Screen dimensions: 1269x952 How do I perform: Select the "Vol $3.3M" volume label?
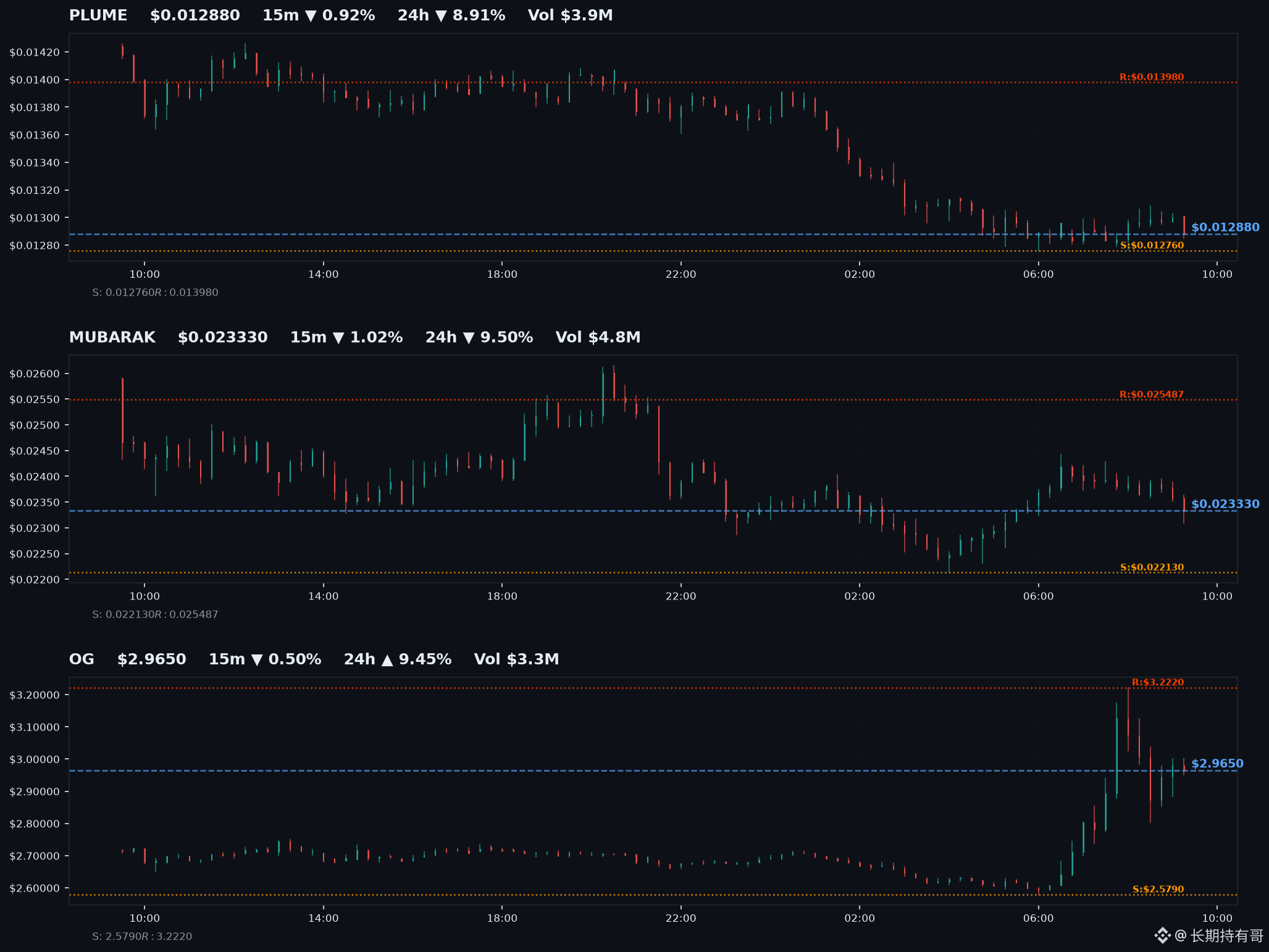(x=517, y=659)
